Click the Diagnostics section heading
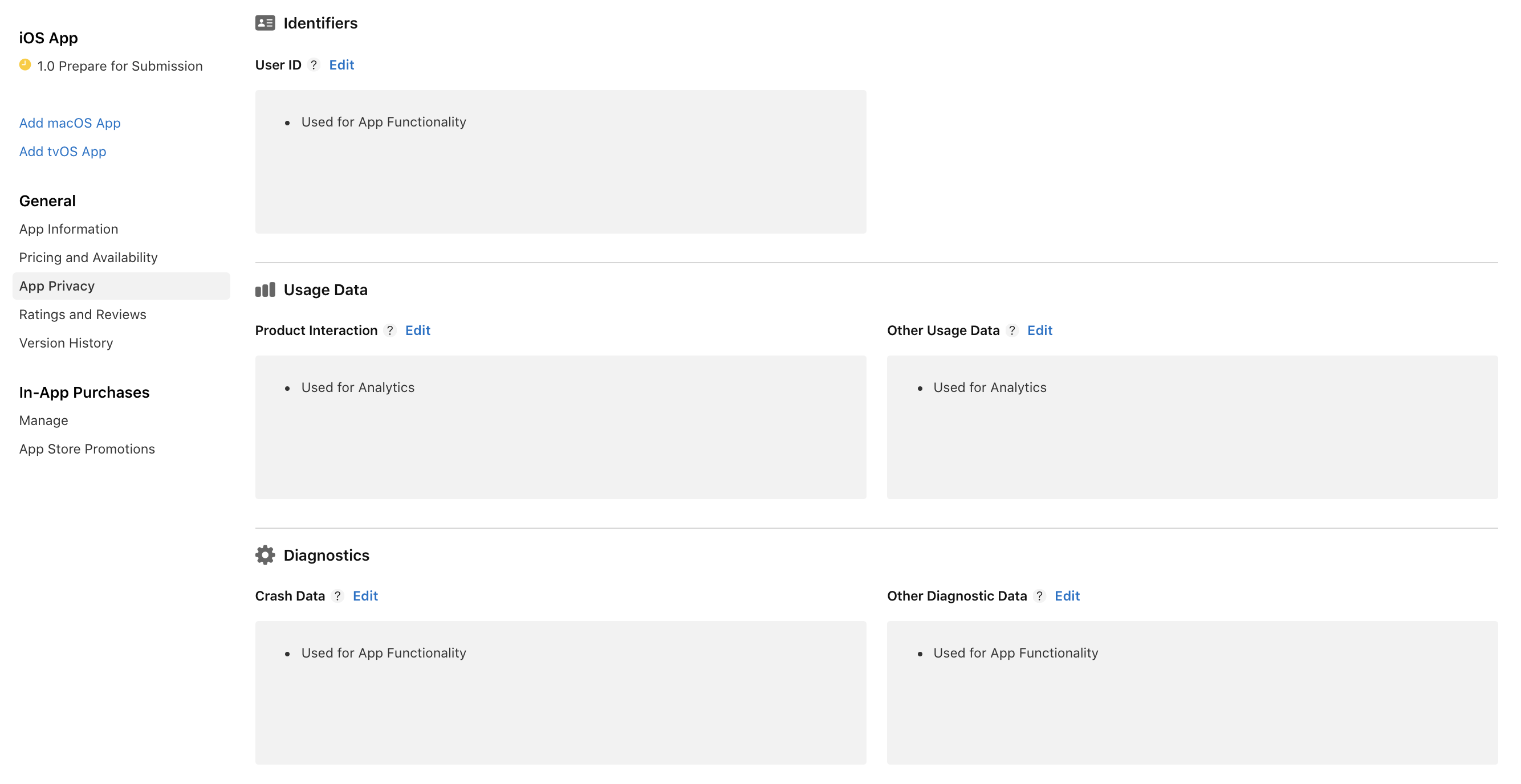 click(x=327, y=555)
